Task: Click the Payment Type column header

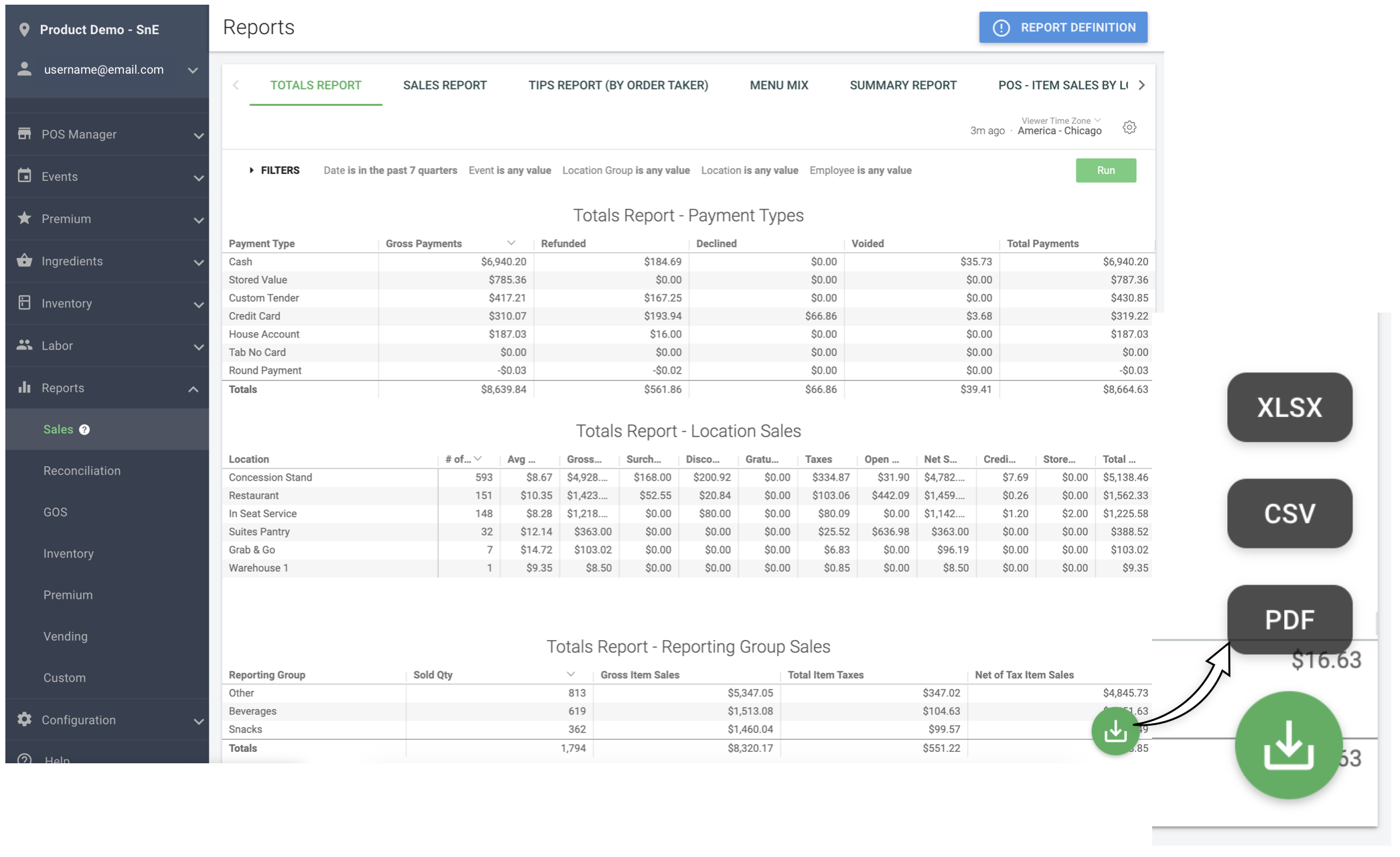Action: tap(261, 244)
